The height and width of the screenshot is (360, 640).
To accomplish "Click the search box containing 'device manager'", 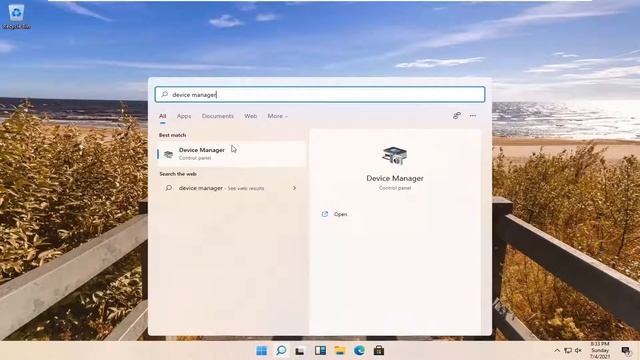I will (320, 94).
